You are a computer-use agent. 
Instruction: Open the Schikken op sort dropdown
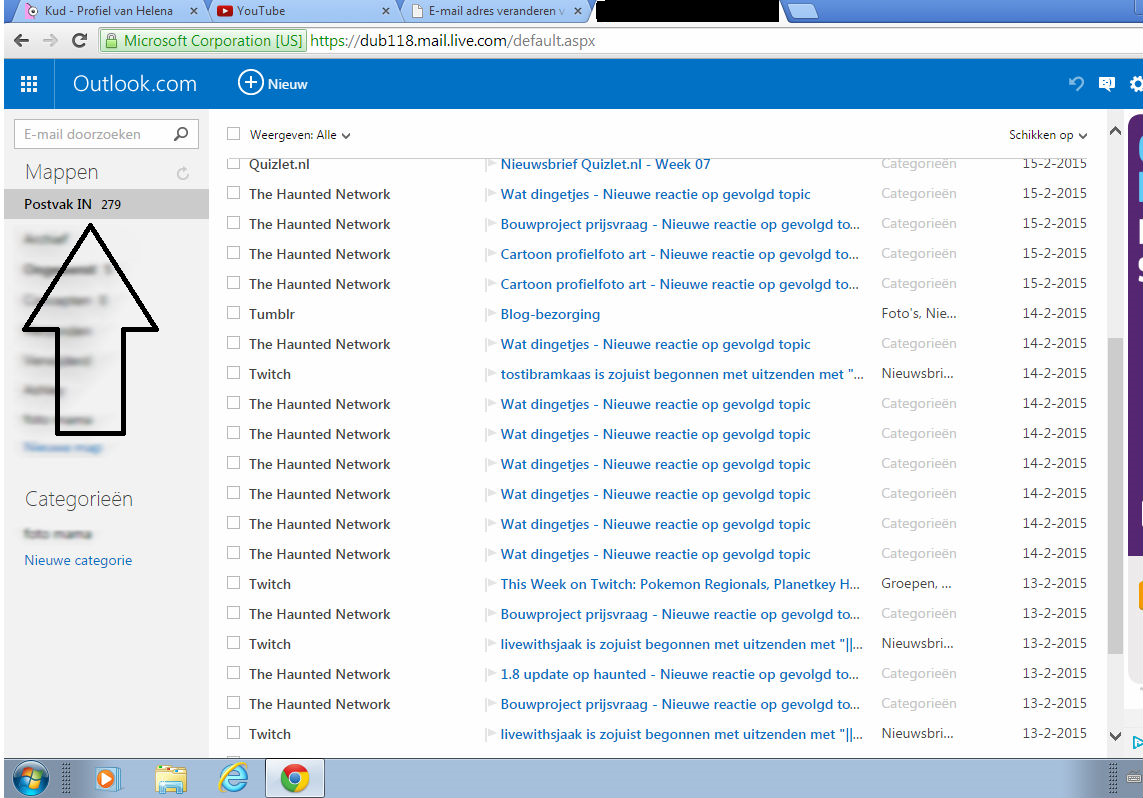click(x=1048, y=135)
